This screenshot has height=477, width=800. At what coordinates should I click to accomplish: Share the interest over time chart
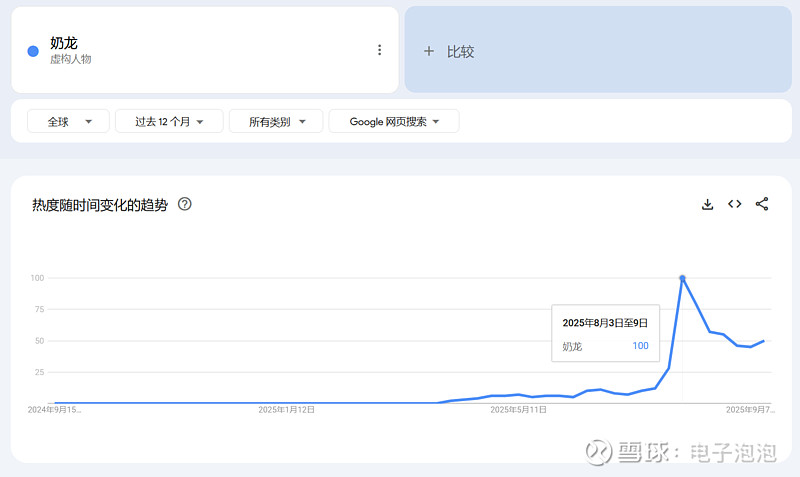tap(762, 204)
